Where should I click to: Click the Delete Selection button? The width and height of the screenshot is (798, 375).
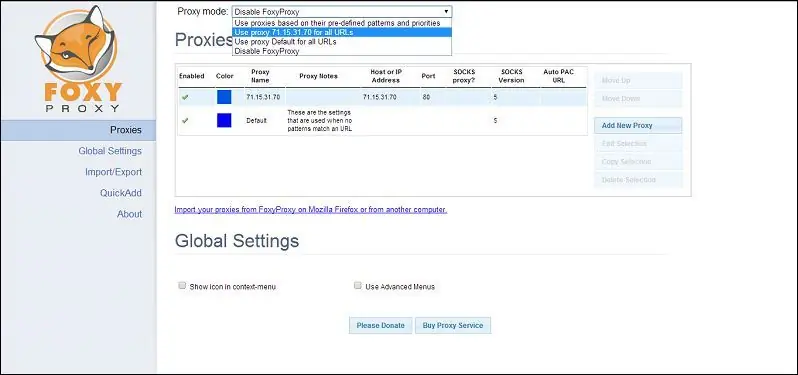(x=638, y=180)
